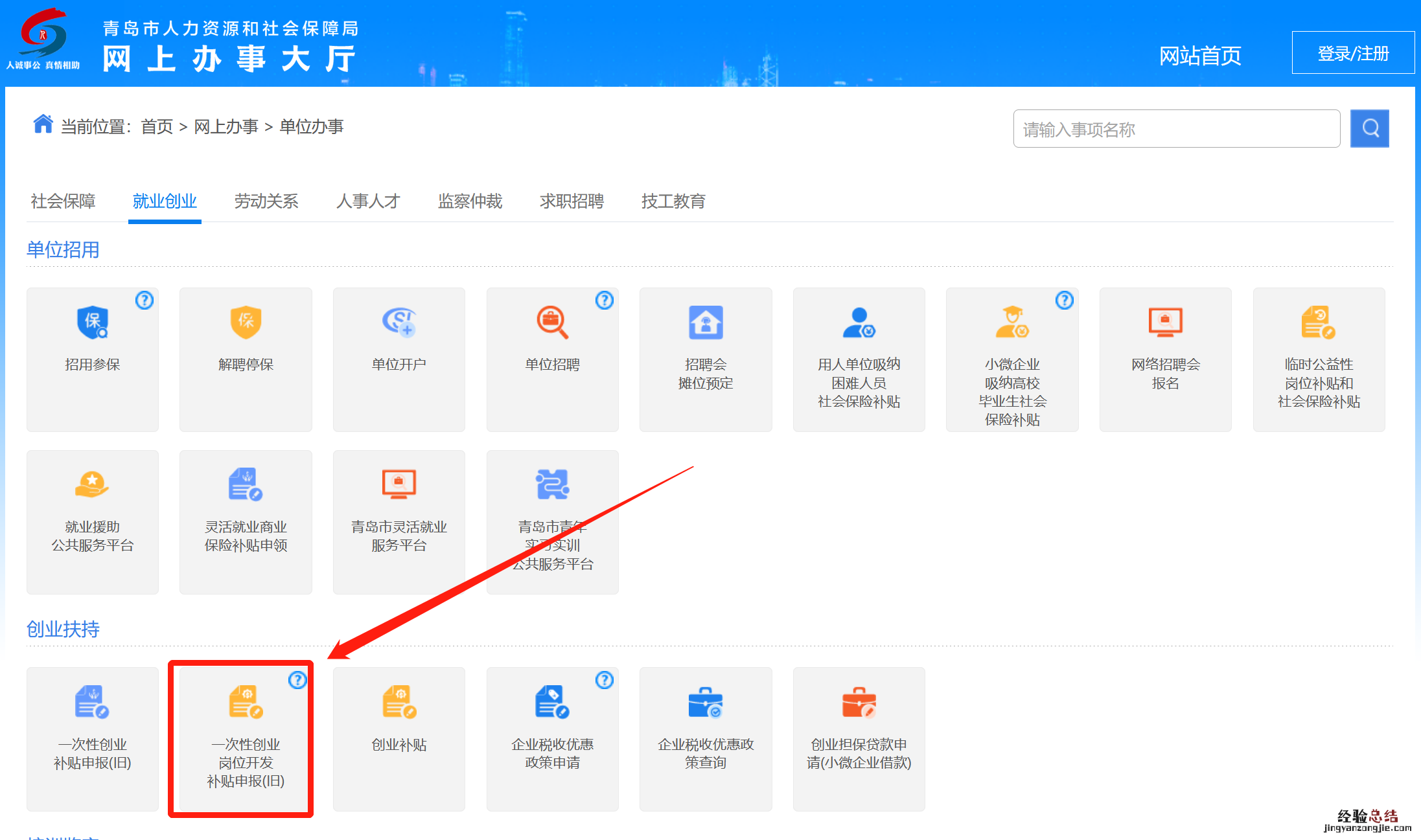The height and width of the screenshot is (840, 1421).
Task: Click the 网络招聘会报名 monitor icon
Action: click(1165, 322)
